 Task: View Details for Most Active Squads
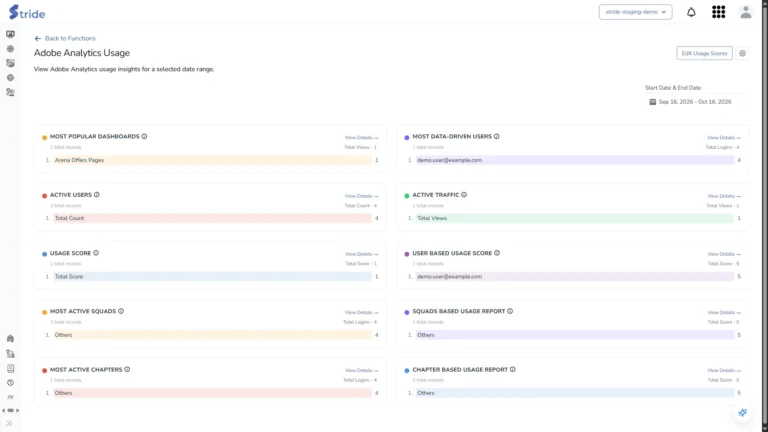tap(361, 312)
